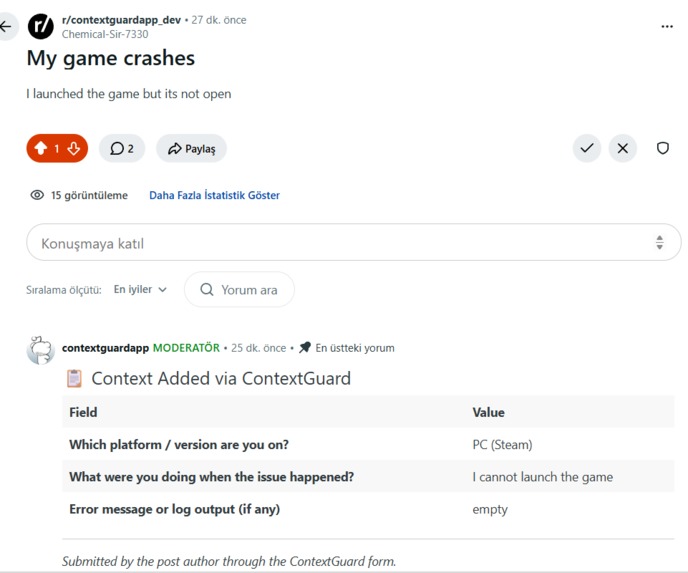Screen dimensions: 688x573
Task: Open contextguardapp username link
Action: click(x=105, y=348)
